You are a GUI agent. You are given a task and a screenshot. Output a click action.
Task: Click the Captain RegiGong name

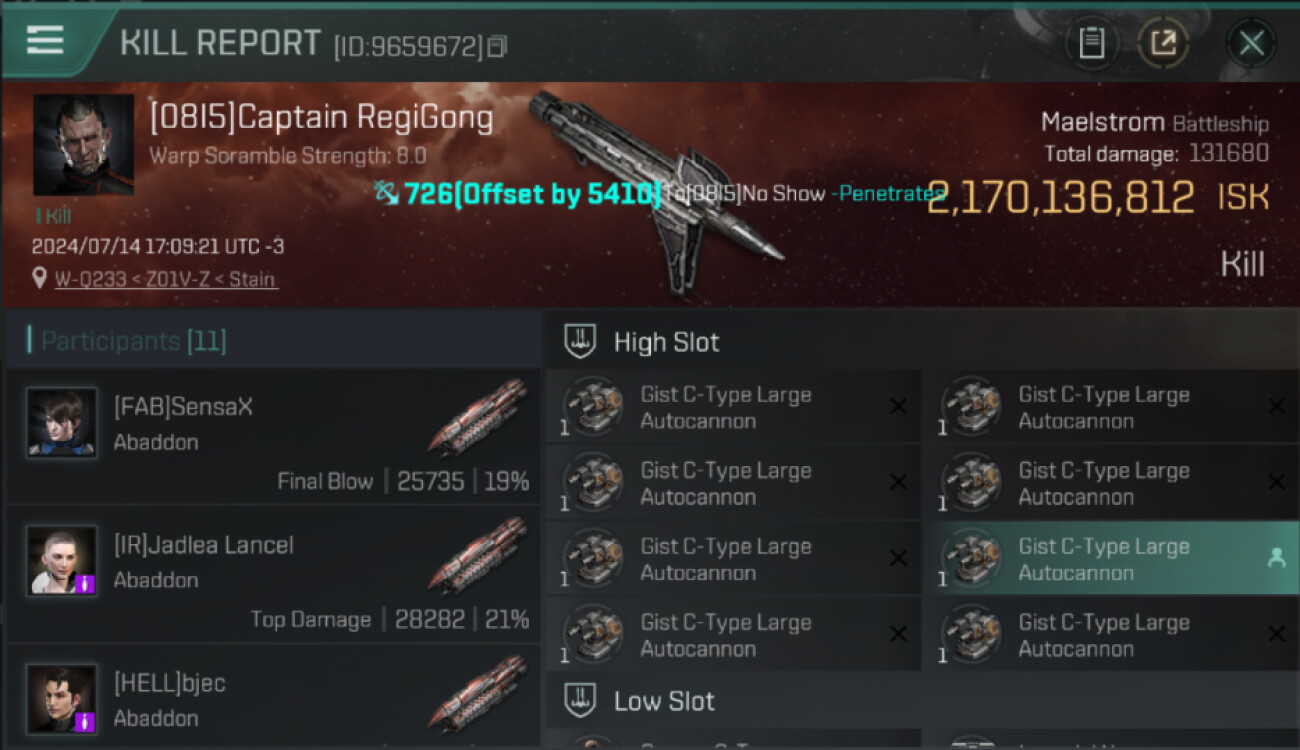pyautogui.click(x=321, y=119)
